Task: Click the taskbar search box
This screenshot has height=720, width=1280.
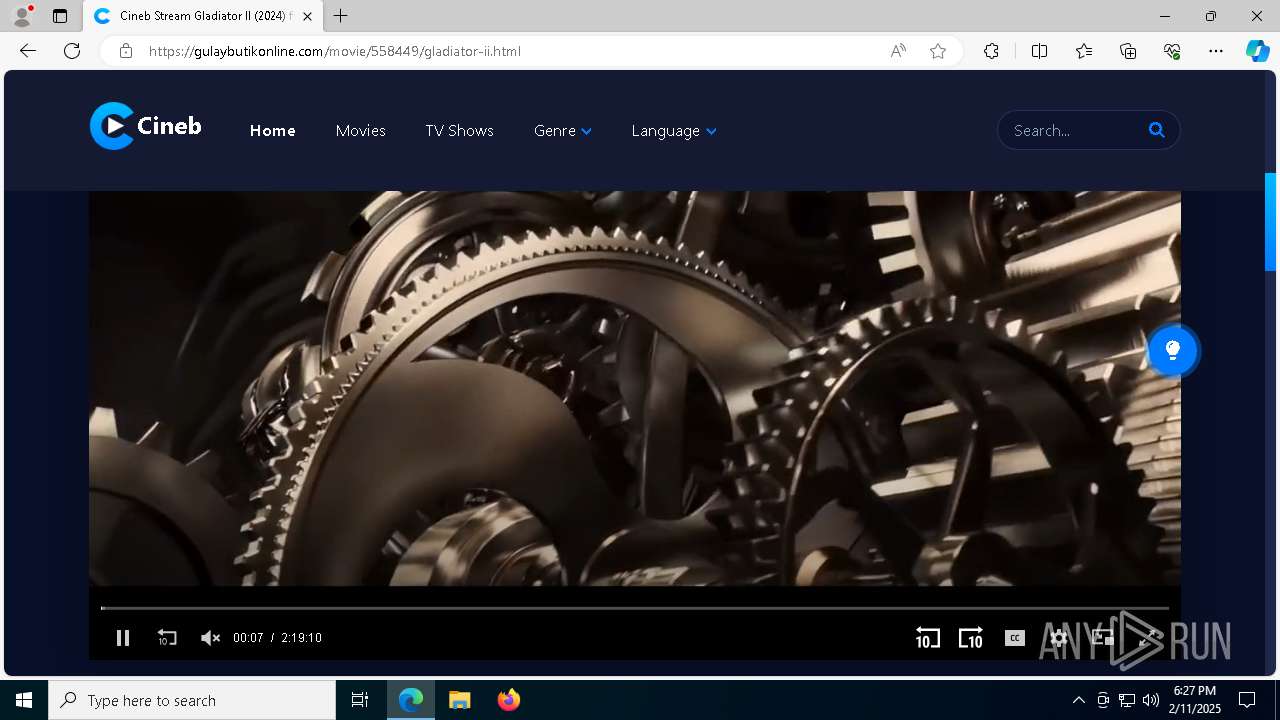Action: pos(192,700)
